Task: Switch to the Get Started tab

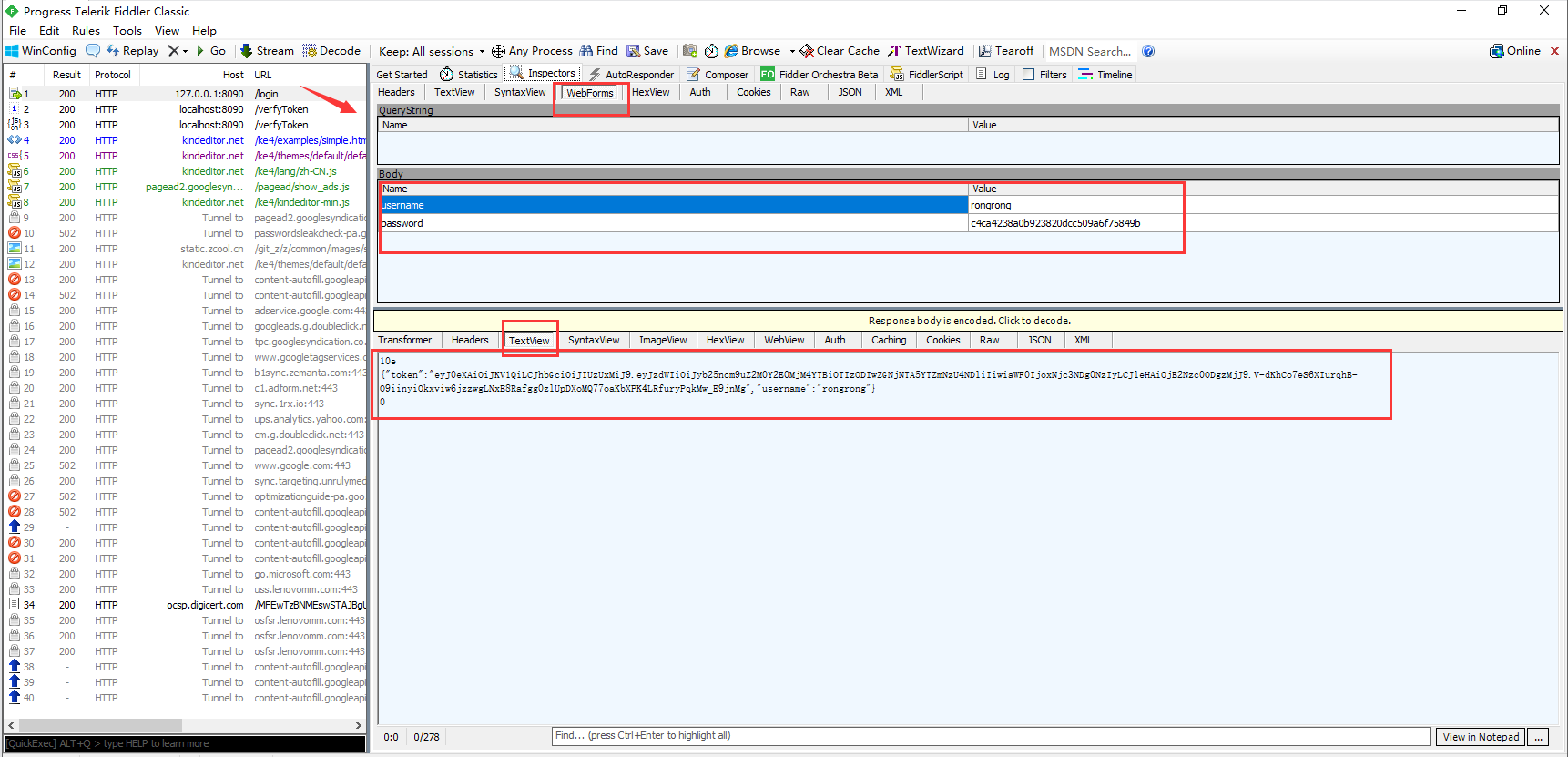Action: (x=402, y=75)
